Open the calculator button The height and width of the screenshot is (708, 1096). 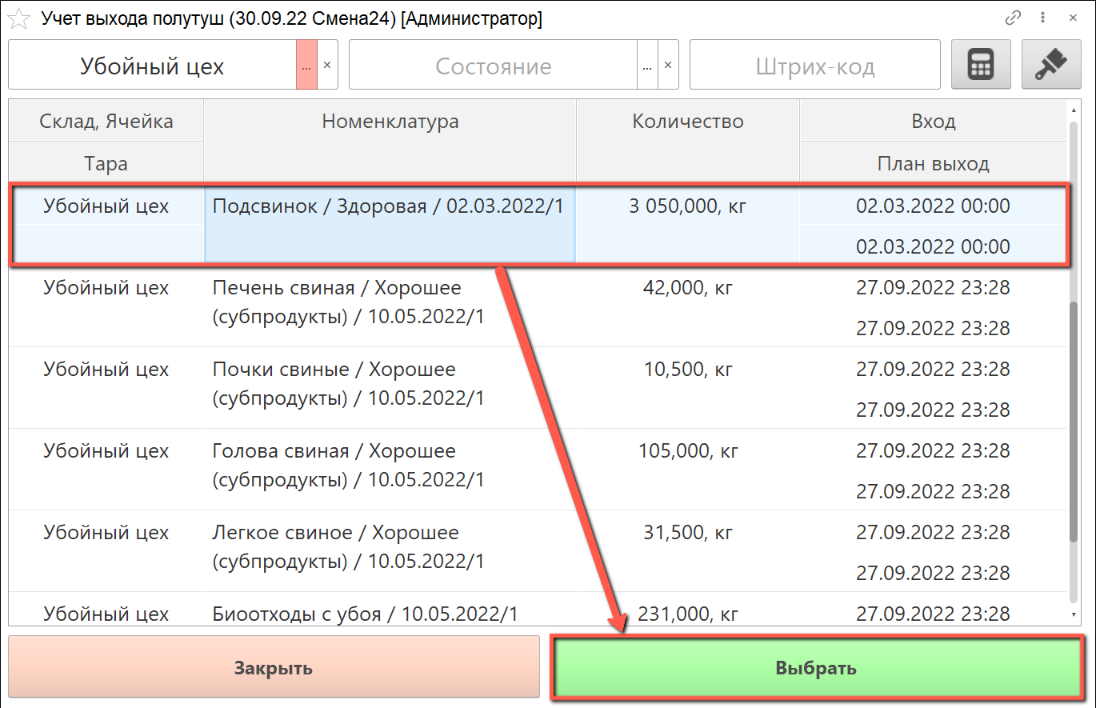(x=981, y=66)
